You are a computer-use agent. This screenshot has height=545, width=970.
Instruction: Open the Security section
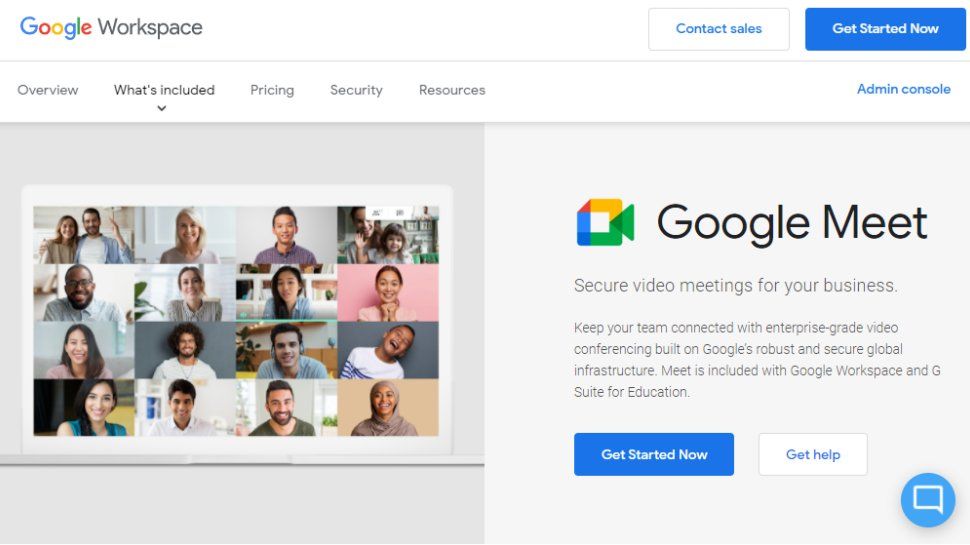(x=356, y=90)
